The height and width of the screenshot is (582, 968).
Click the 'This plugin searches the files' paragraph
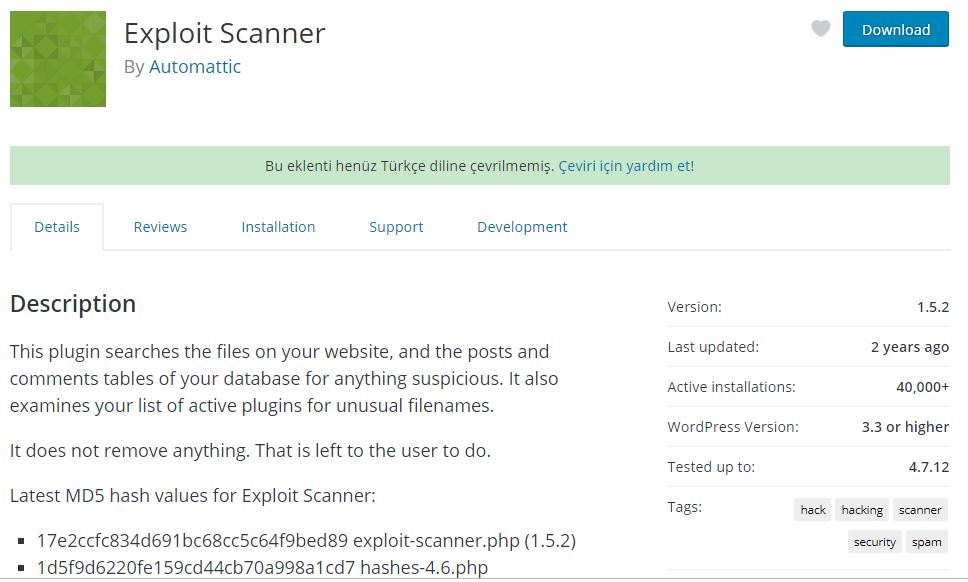(284, 378)
